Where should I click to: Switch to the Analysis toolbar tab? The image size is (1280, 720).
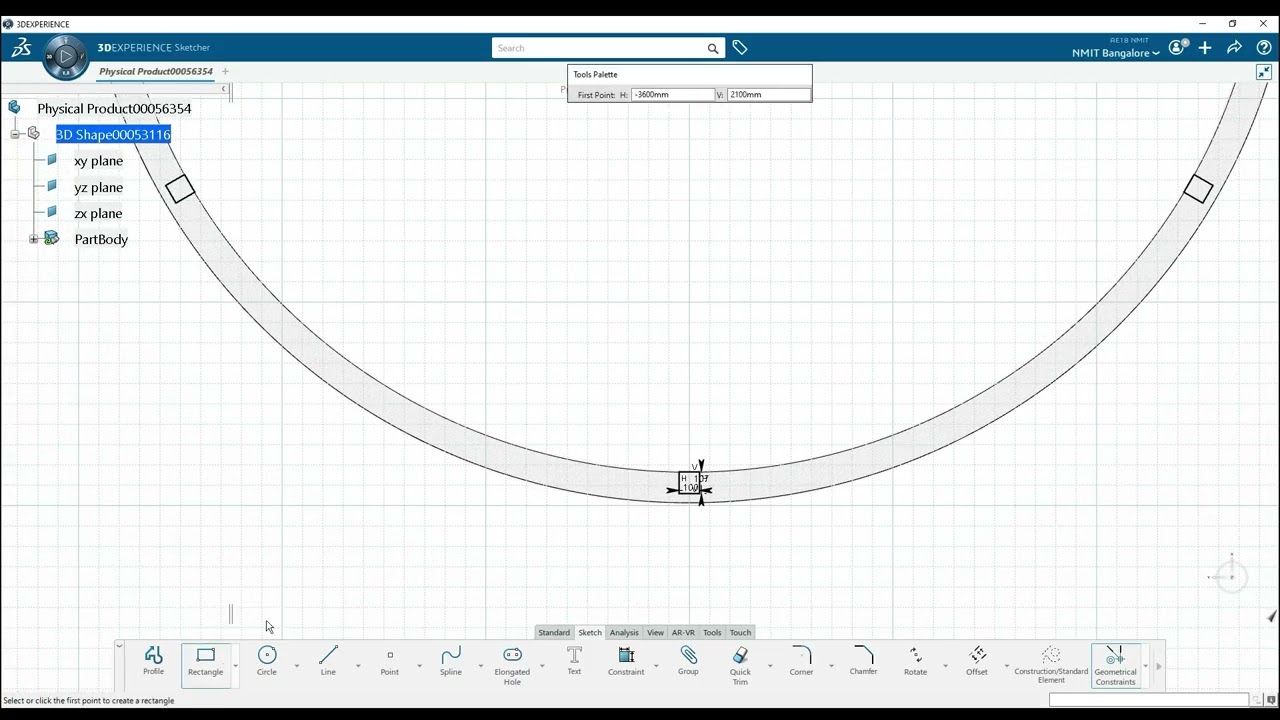pos(624,632)
